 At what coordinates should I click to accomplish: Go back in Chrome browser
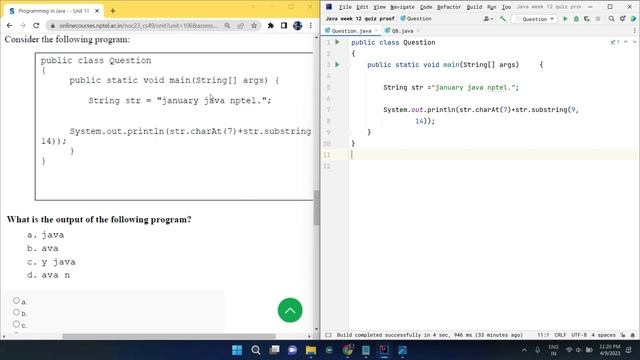9,25
